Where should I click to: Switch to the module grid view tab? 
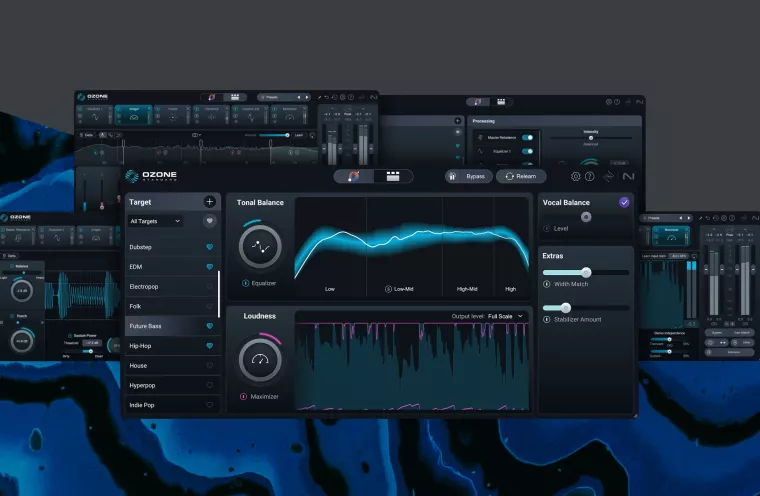(393, 176)
